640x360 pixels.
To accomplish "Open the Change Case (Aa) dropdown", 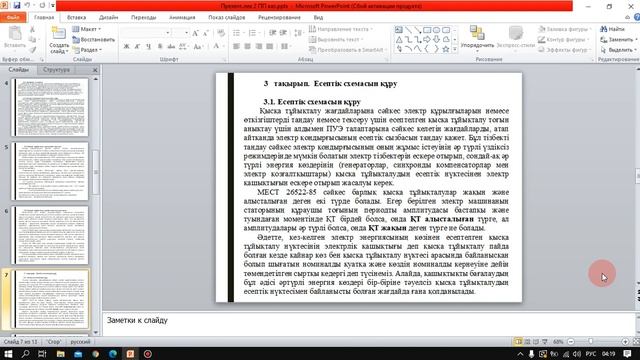I will [198, 47].
